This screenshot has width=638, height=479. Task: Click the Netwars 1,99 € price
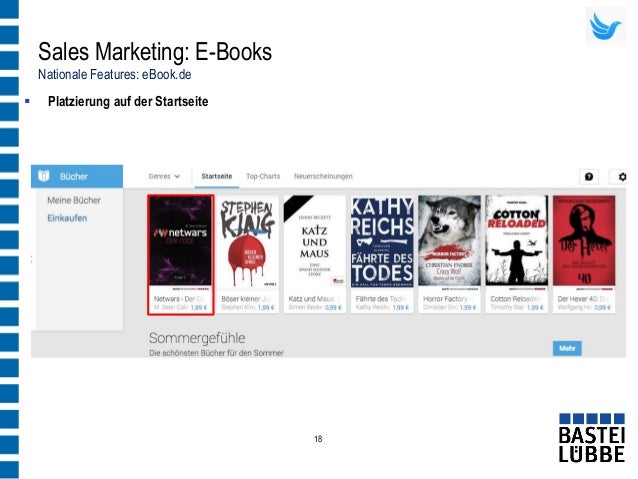199,307
